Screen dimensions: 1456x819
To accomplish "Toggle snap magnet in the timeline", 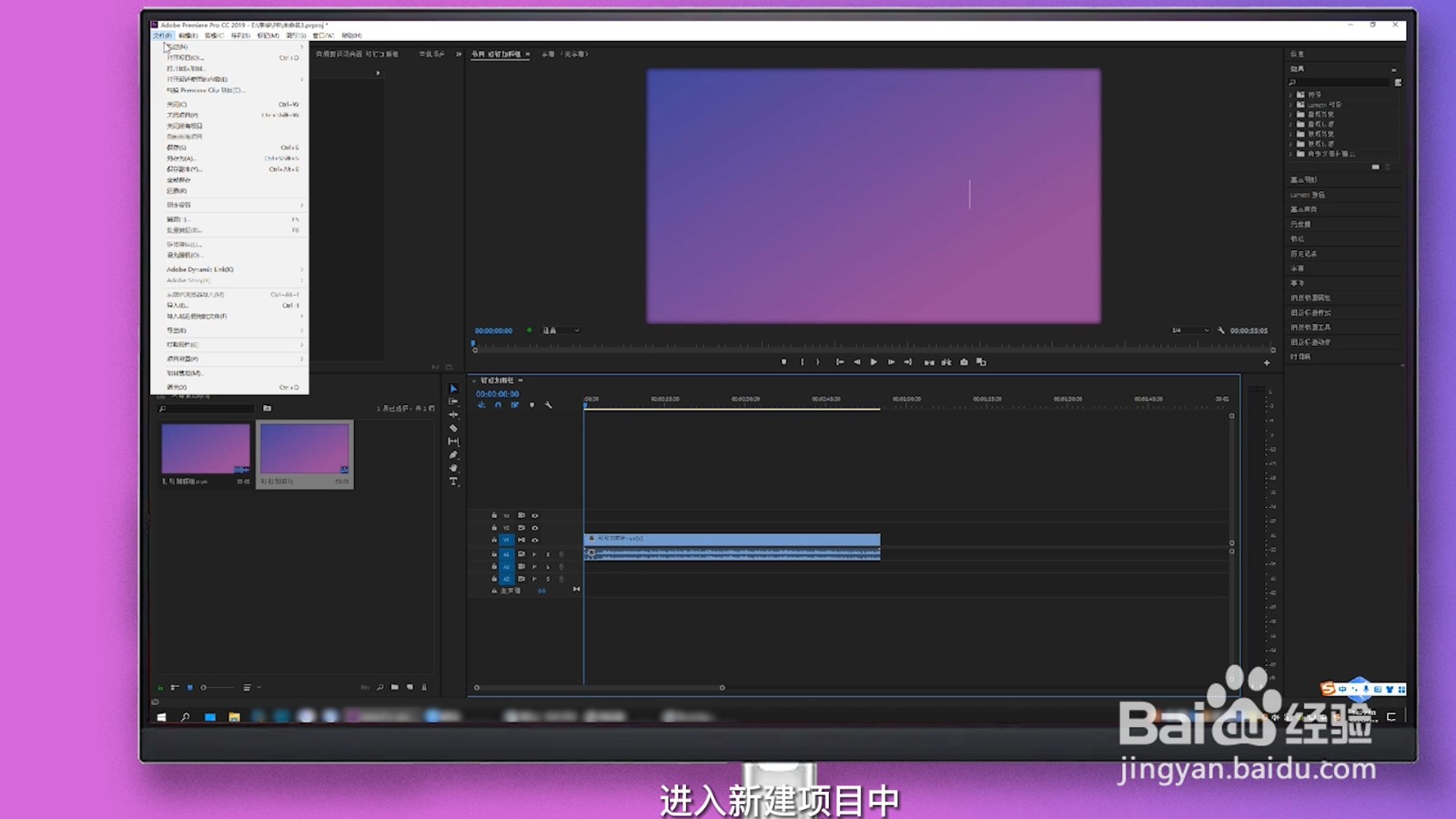I will click(498, 405).
